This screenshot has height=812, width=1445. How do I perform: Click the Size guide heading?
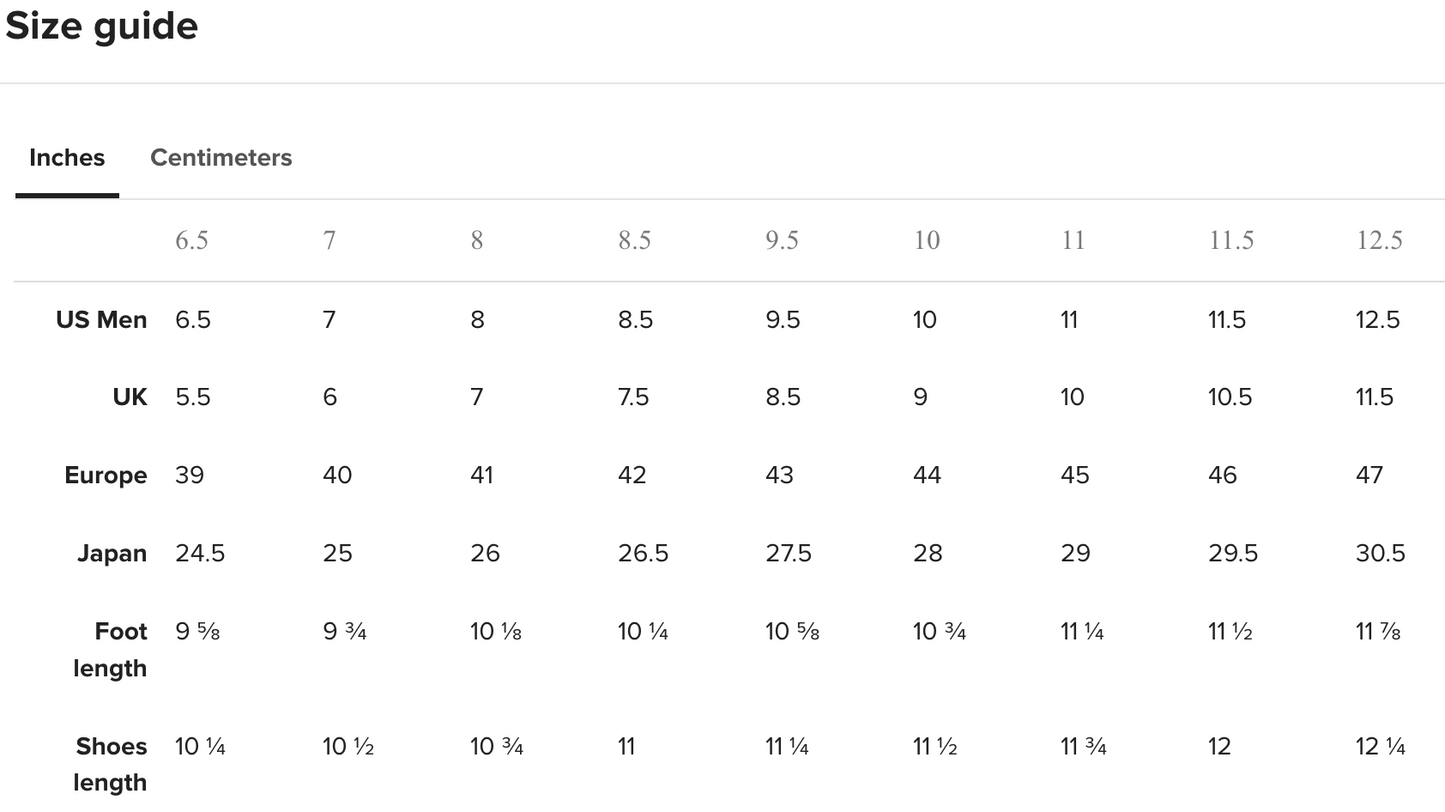pos(102,26)
